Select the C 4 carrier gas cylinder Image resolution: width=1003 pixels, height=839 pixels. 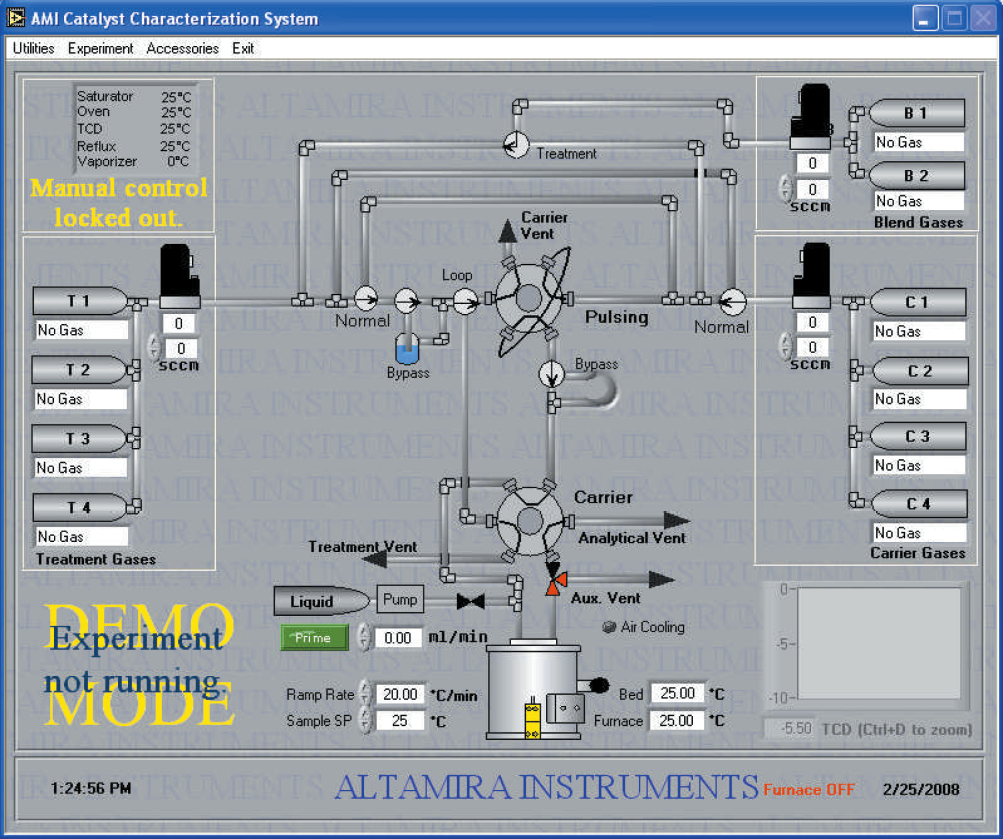(x=919, y=504)
